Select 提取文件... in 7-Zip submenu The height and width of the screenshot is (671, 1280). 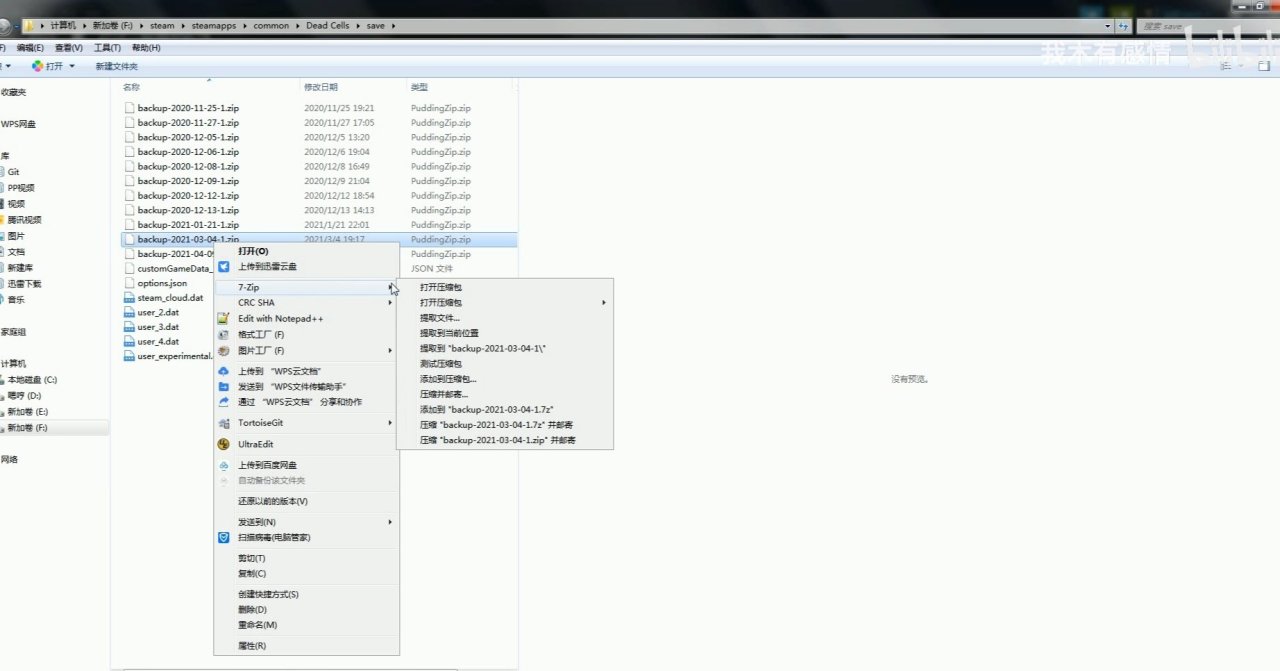pos(505,318)
